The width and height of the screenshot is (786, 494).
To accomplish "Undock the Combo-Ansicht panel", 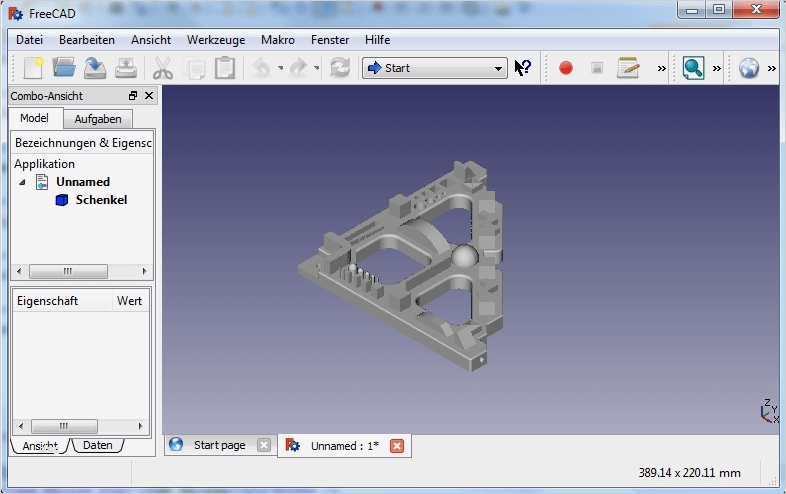I will point(133,96).
